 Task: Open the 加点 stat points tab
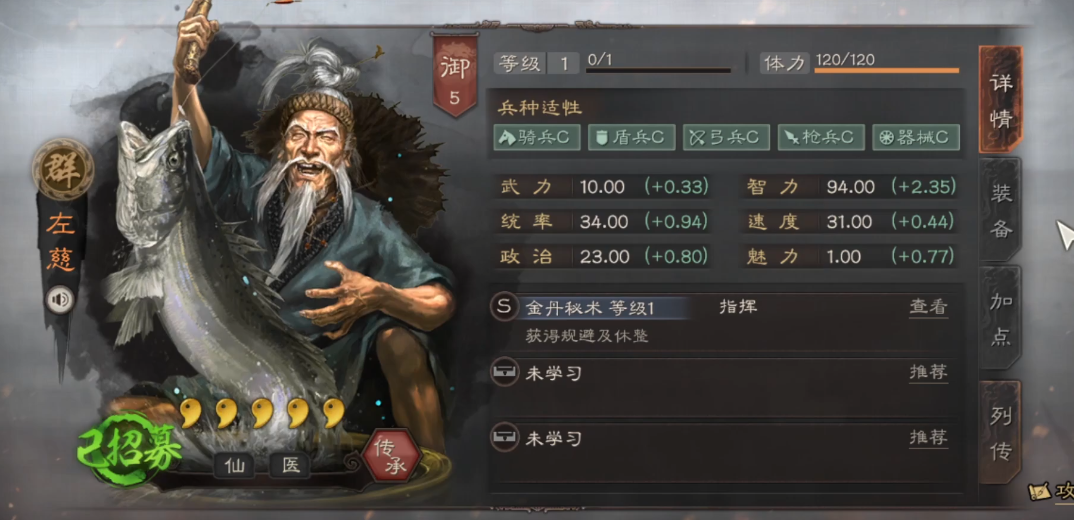(1000, 318)
